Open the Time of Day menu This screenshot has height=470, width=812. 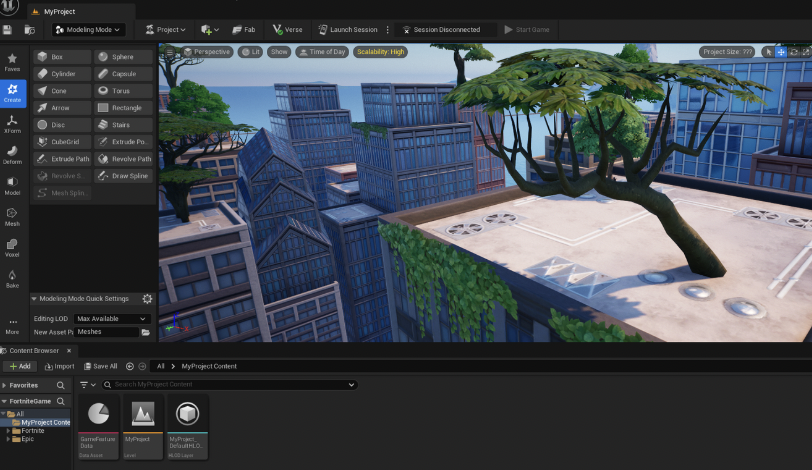322,52
